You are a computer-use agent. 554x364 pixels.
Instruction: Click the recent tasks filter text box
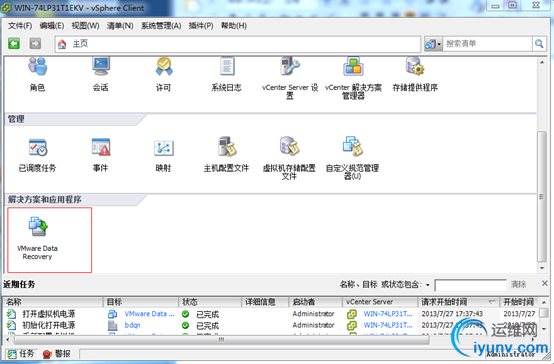(471, 285)
